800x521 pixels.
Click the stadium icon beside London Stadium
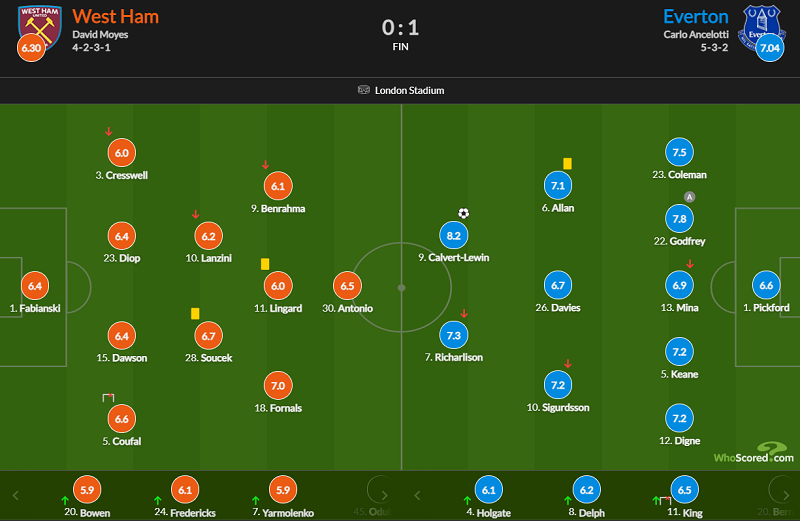(x=363, y=90)
